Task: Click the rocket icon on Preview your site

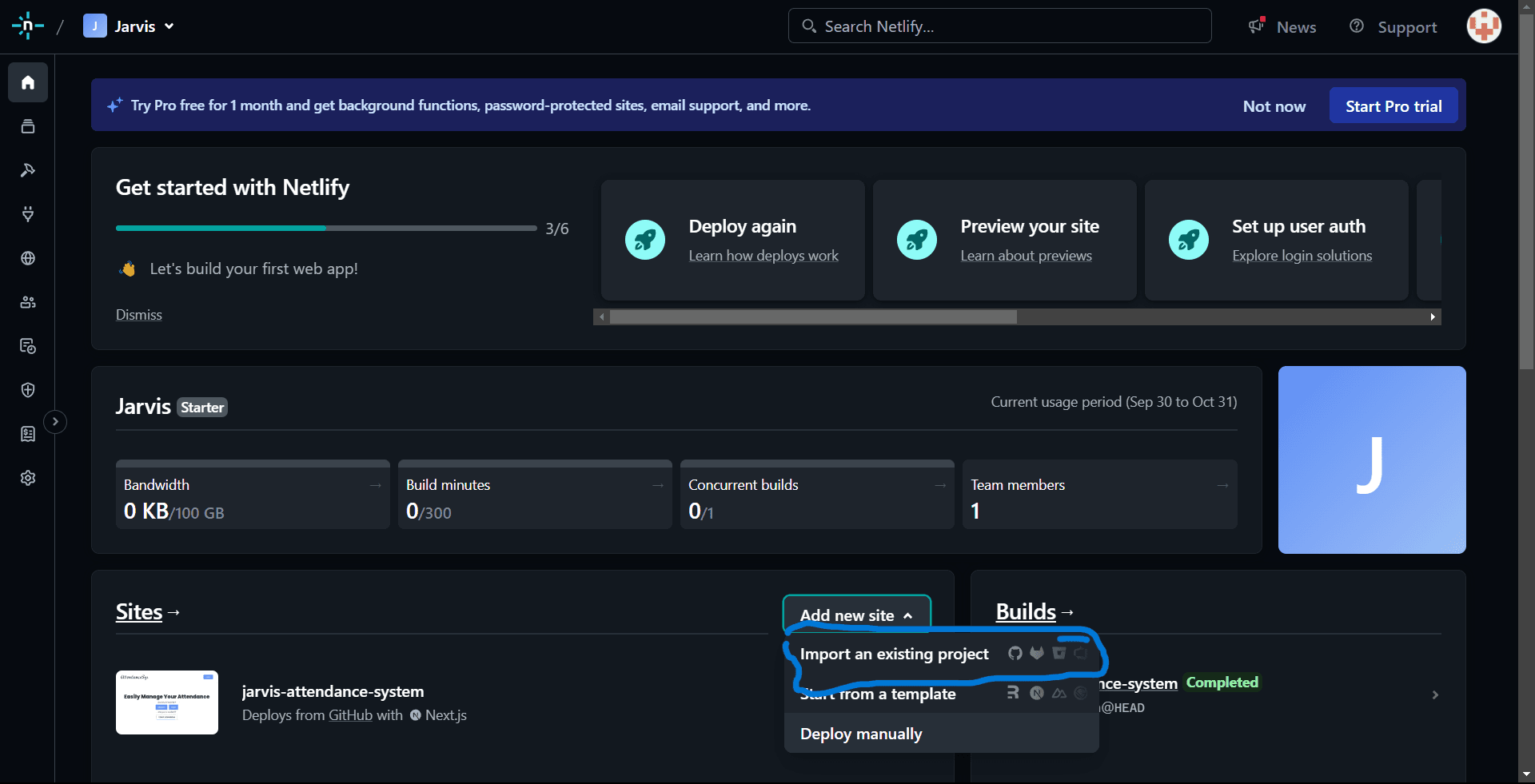Action: tap(917, 240)
